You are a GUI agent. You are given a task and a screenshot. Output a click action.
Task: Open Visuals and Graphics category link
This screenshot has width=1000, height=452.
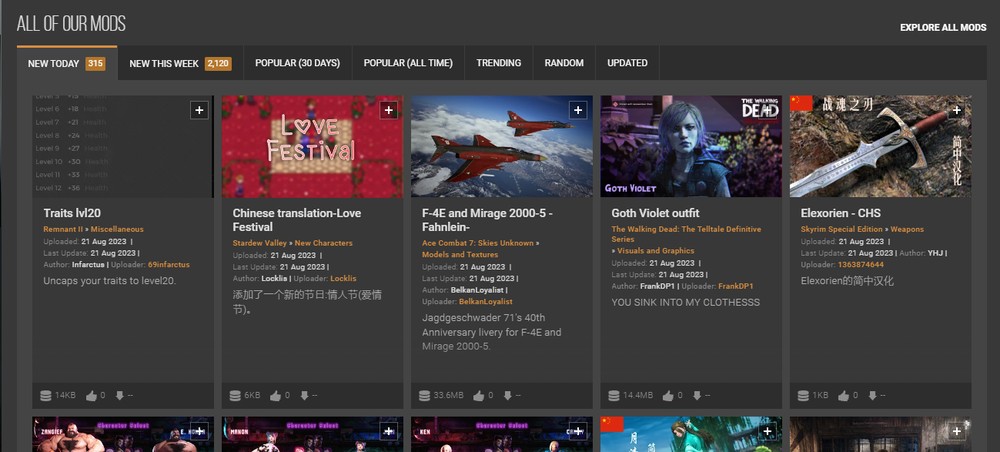tap(656, 251)
